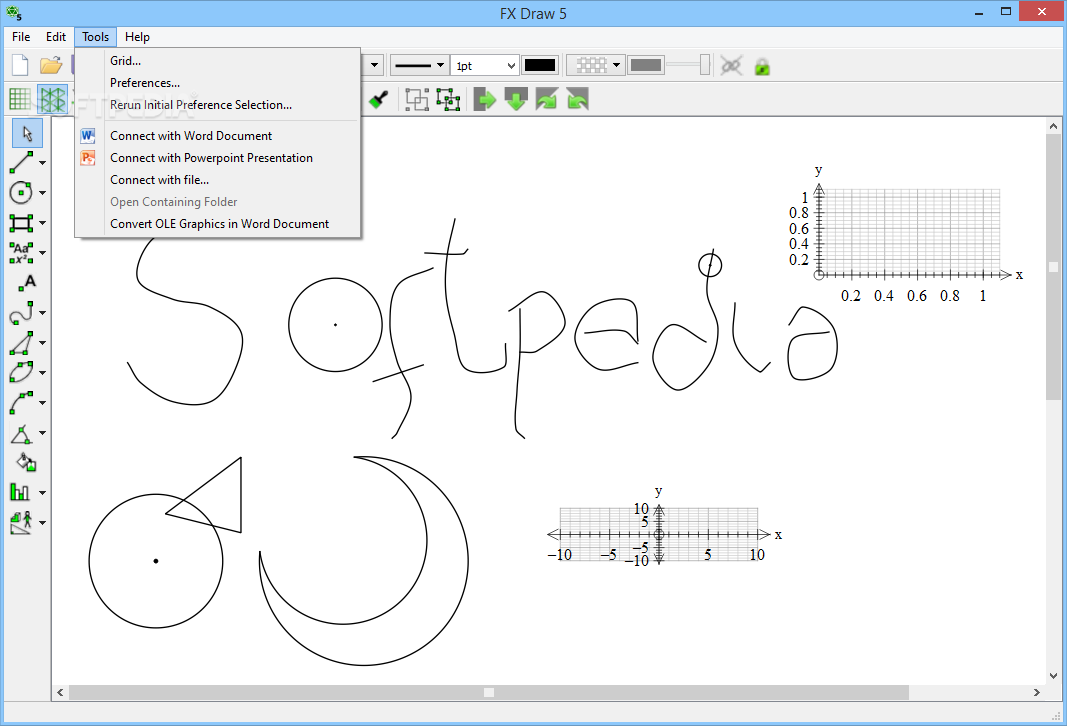Select the paint bucket fill tool
The height and width of the screenshot is (726, 1067).
[27, 463]
